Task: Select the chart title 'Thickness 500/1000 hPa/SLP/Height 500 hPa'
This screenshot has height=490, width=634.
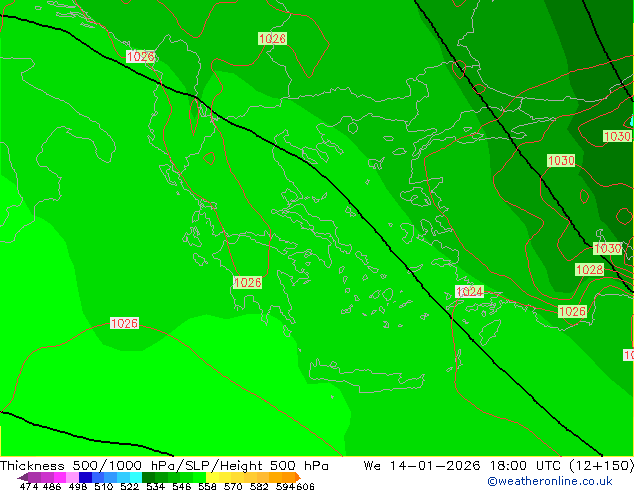Action: tap(164, 466)
